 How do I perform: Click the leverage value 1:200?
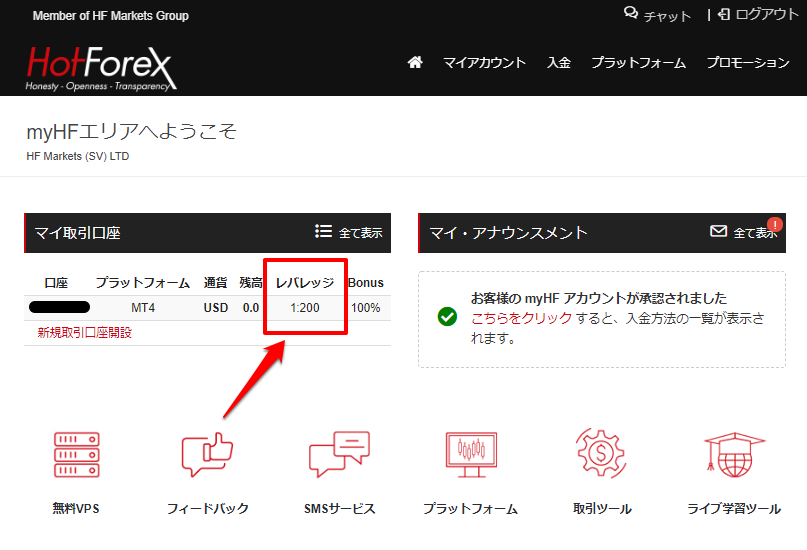(305, 308)
